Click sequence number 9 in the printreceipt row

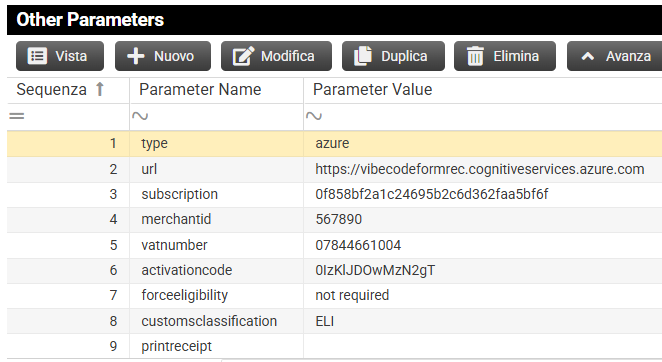click(113, 346)
